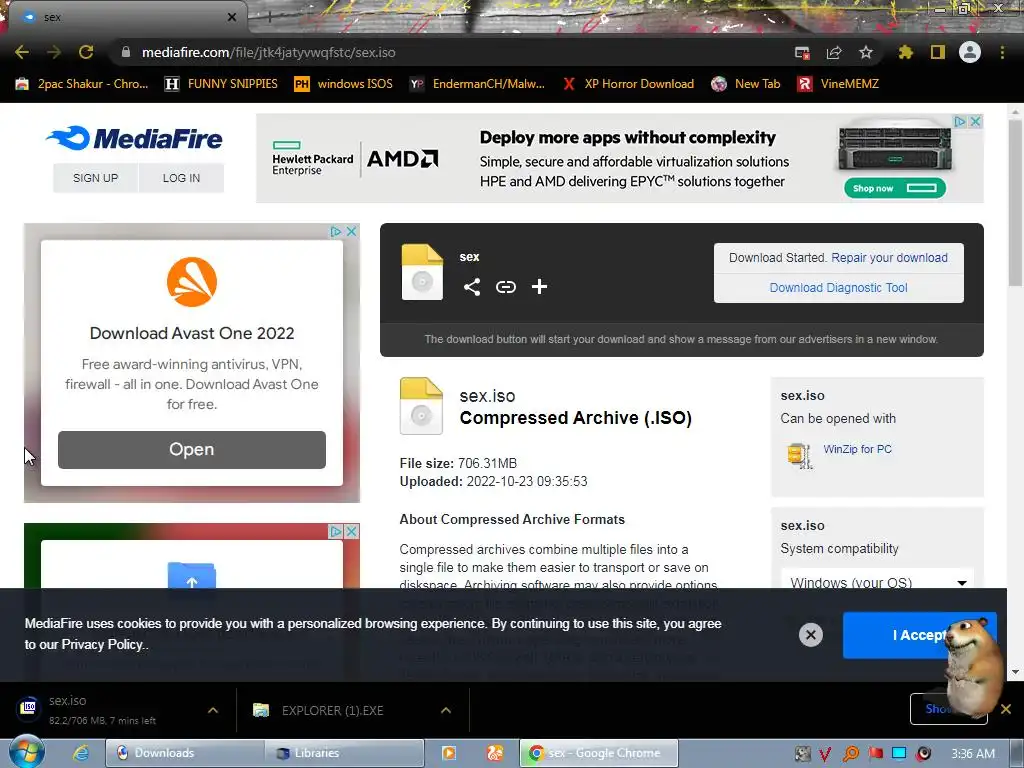Screen dimensions: 1024x768
Task: Click the MediaFire logo
Action: click(135, 138)
